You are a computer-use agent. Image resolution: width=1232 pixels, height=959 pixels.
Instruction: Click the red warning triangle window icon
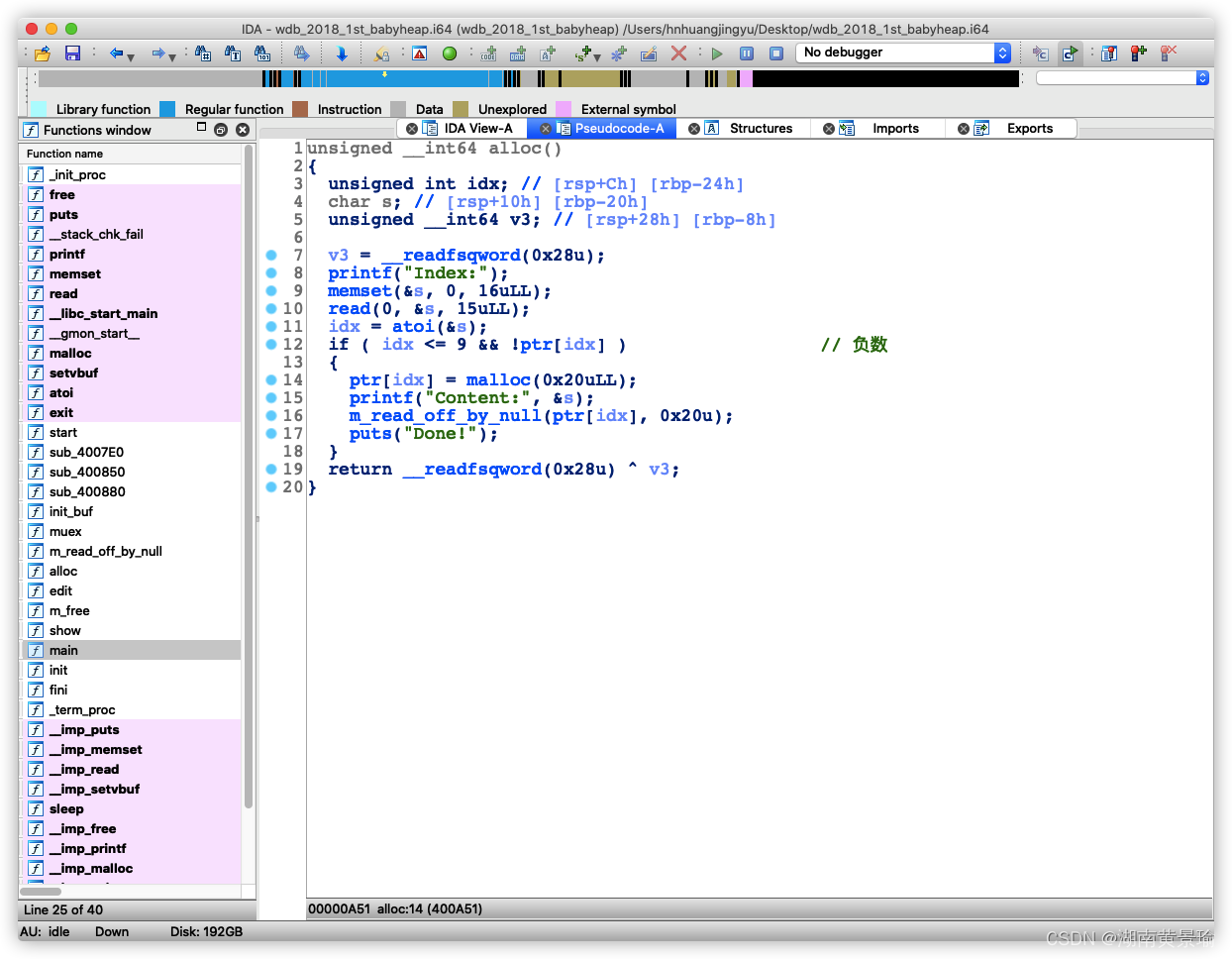pos(420,53)
